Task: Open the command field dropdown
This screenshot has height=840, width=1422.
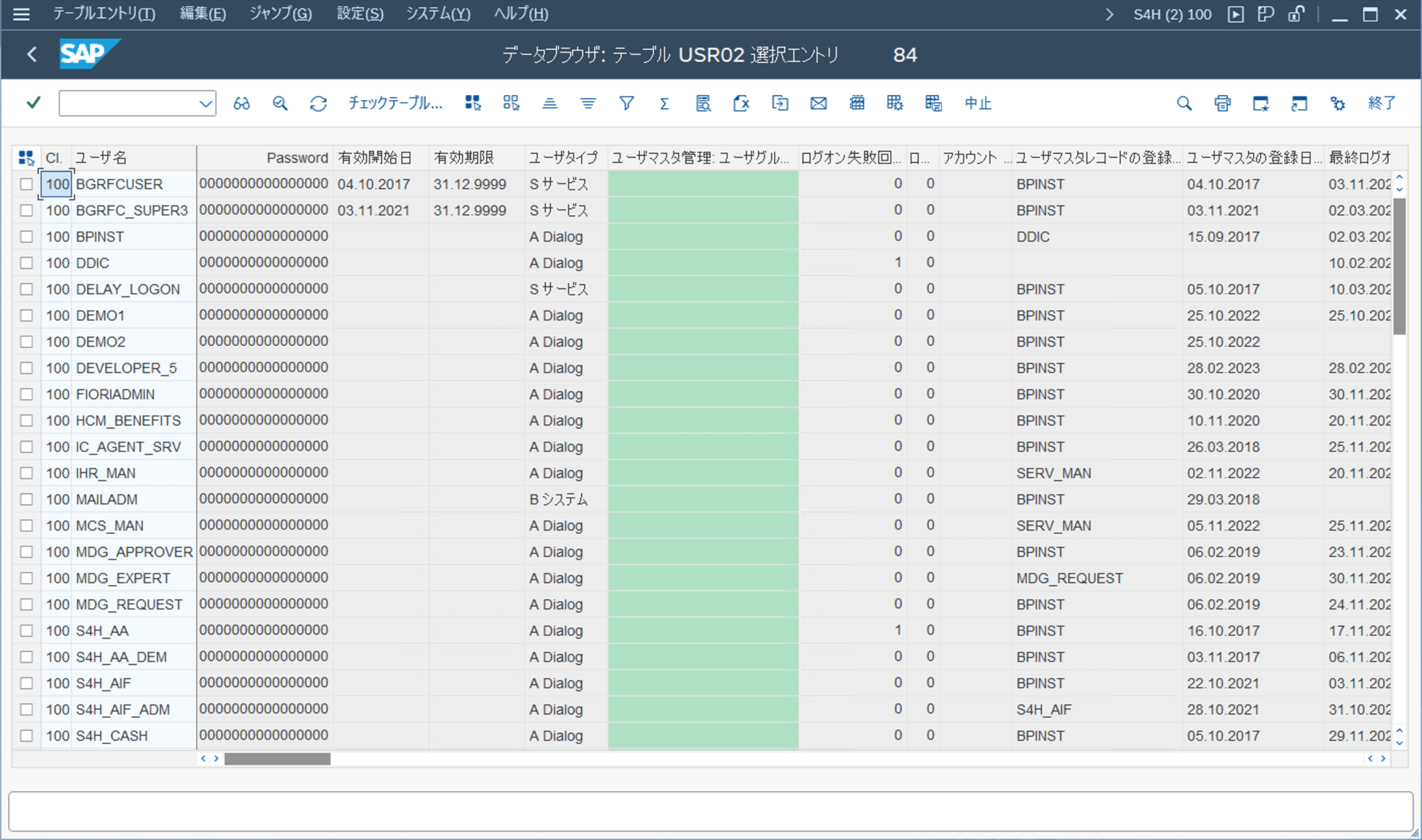Action: point(206,103)
